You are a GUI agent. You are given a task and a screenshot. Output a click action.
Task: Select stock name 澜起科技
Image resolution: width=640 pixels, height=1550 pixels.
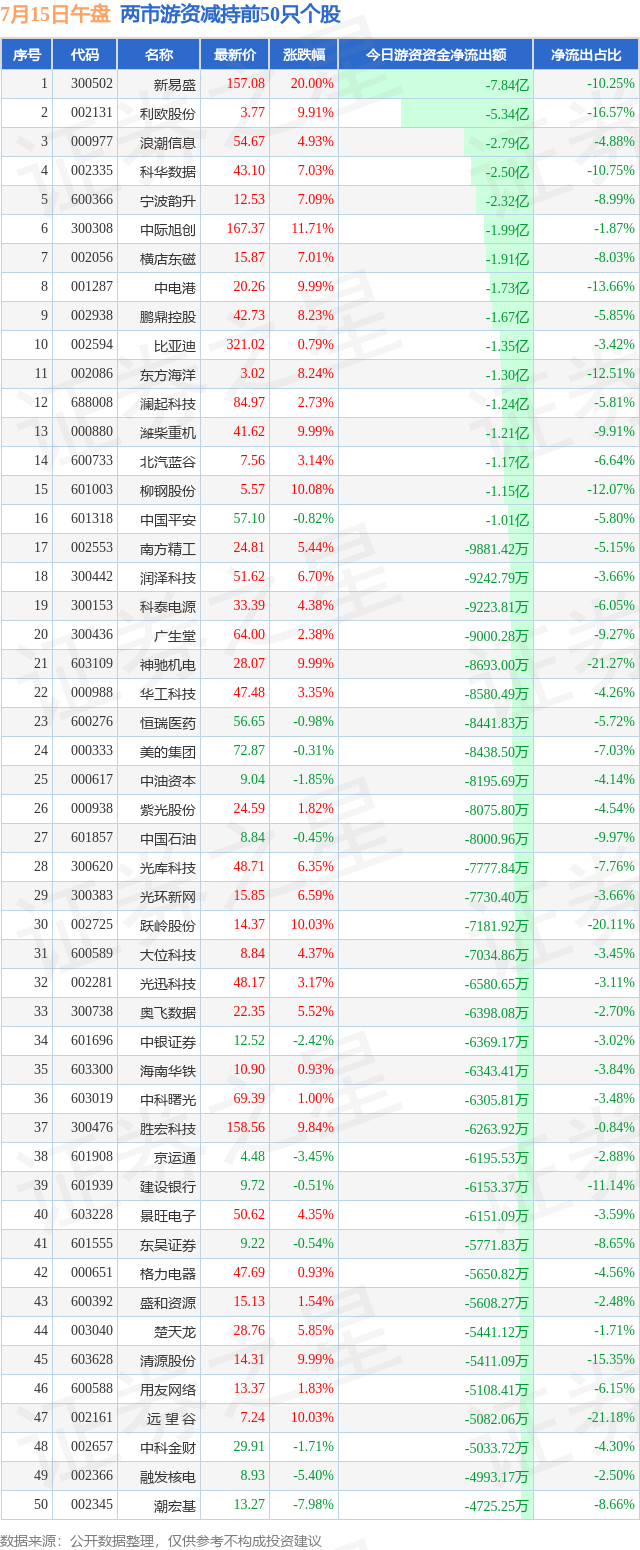coord(168,403)
